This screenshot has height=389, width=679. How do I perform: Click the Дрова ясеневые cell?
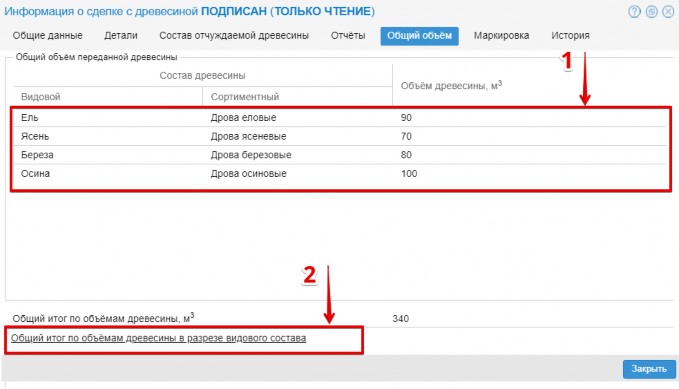(248, 136)
